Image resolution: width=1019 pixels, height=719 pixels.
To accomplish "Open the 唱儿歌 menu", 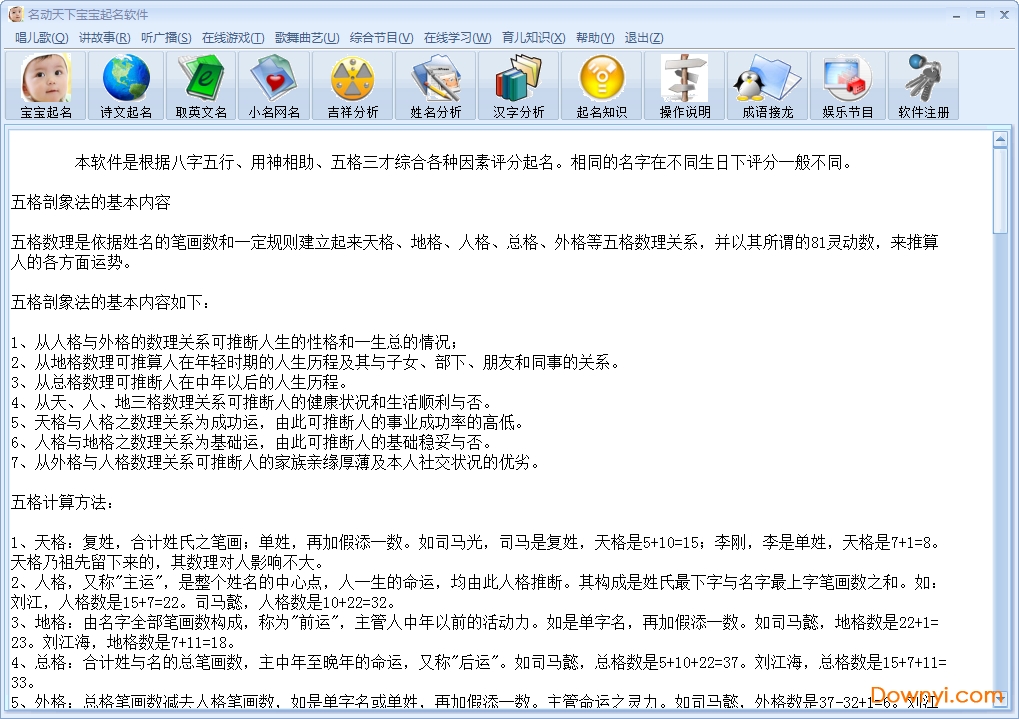I will (41, 38).
